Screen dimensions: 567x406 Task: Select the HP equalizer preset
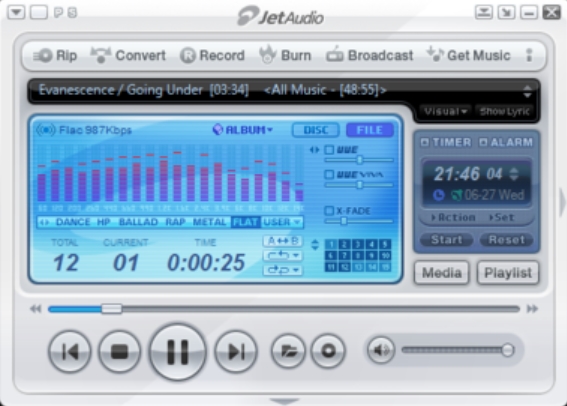[x=103, y=222]
